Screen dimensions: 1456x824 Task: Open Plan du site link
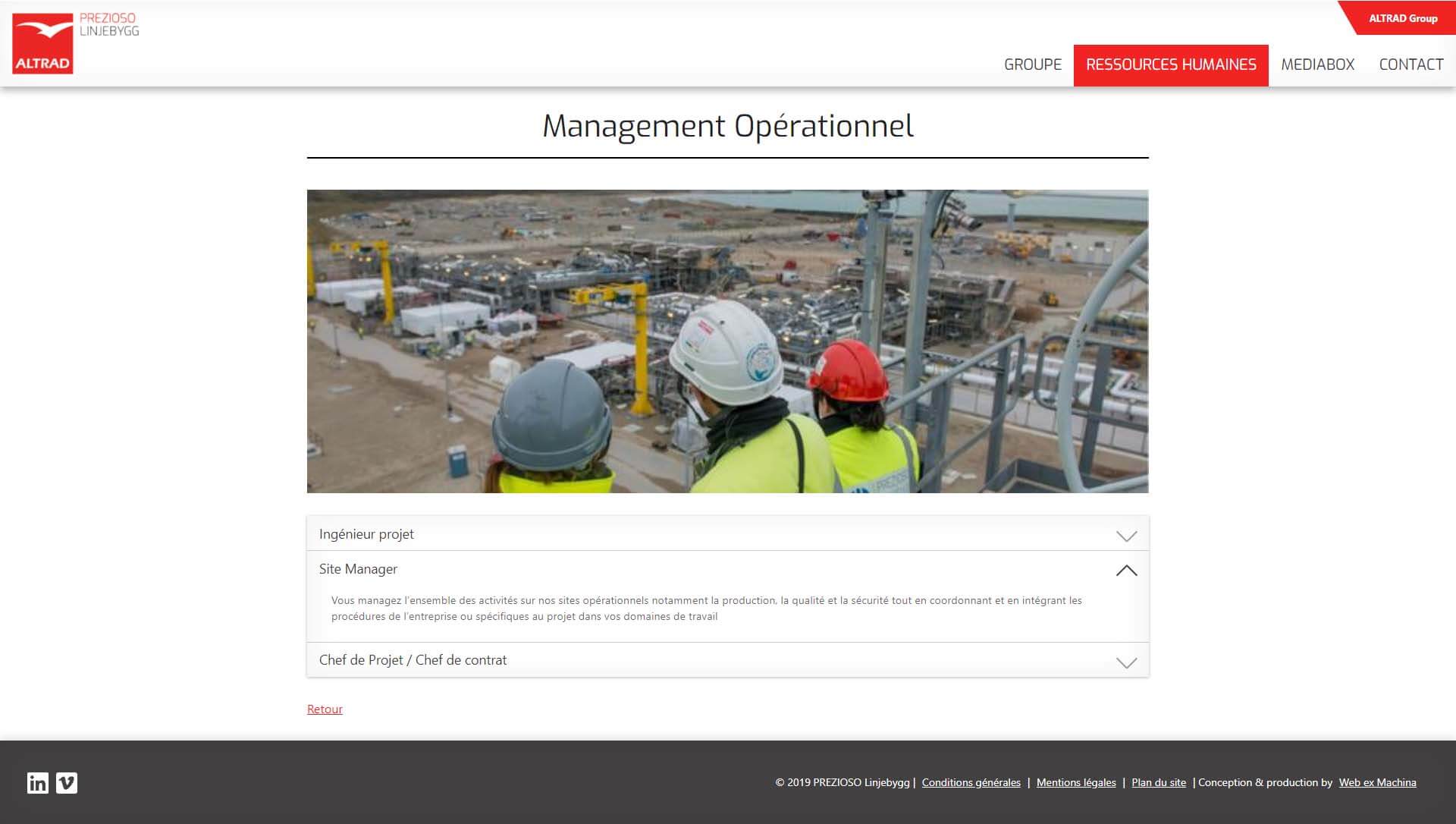coord(1159,782)
